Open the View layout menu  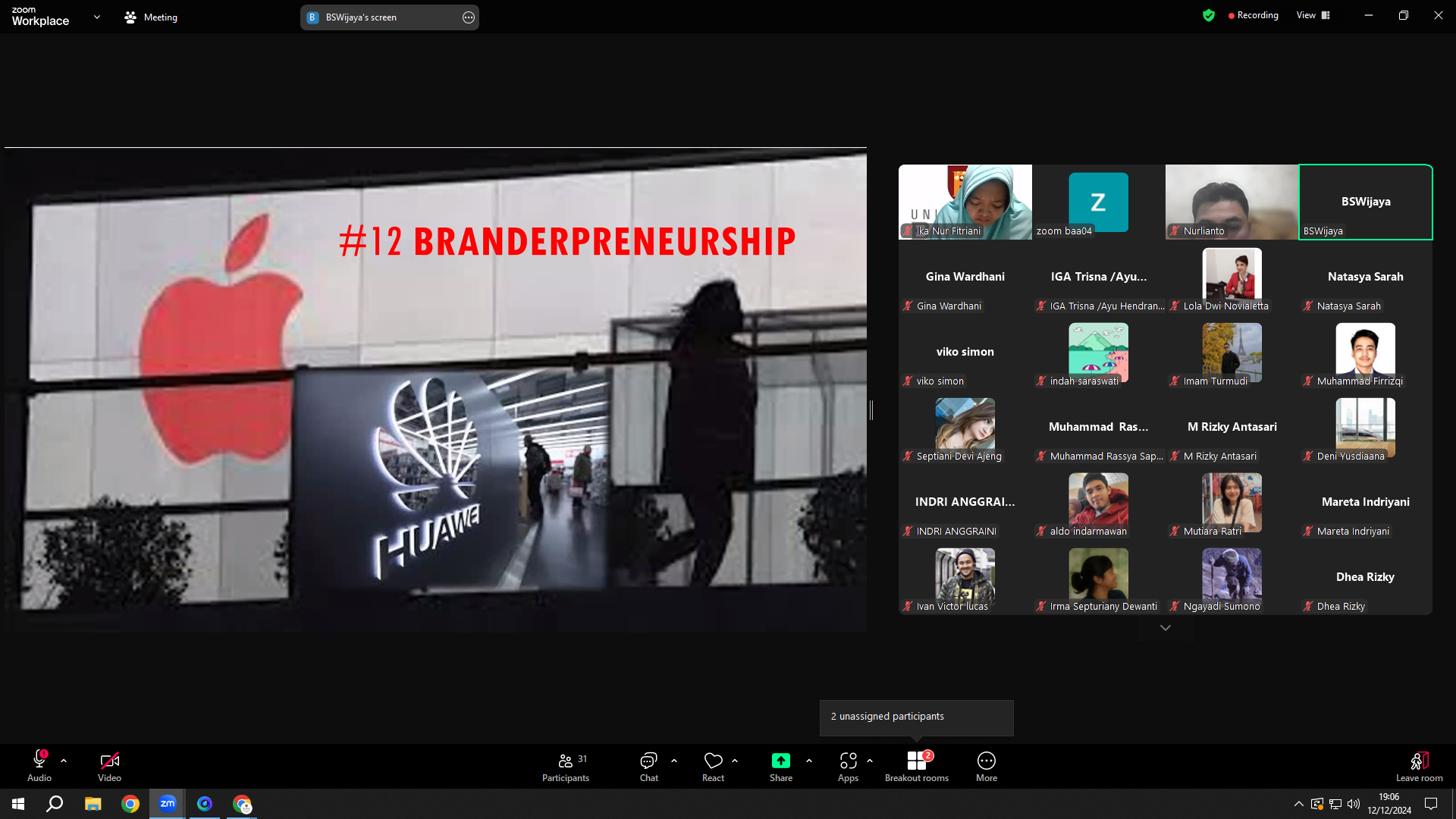point(1313,15)
